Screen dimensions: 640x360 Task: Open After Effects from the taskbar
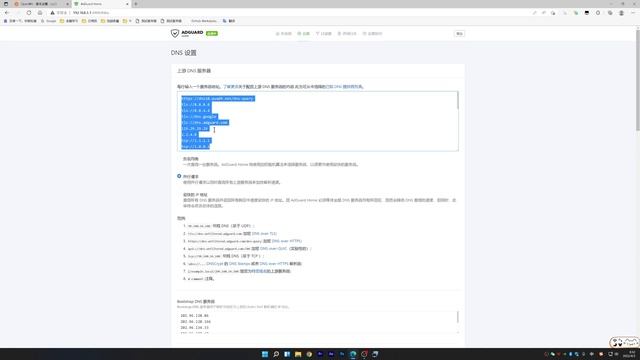tap(331, 354)
